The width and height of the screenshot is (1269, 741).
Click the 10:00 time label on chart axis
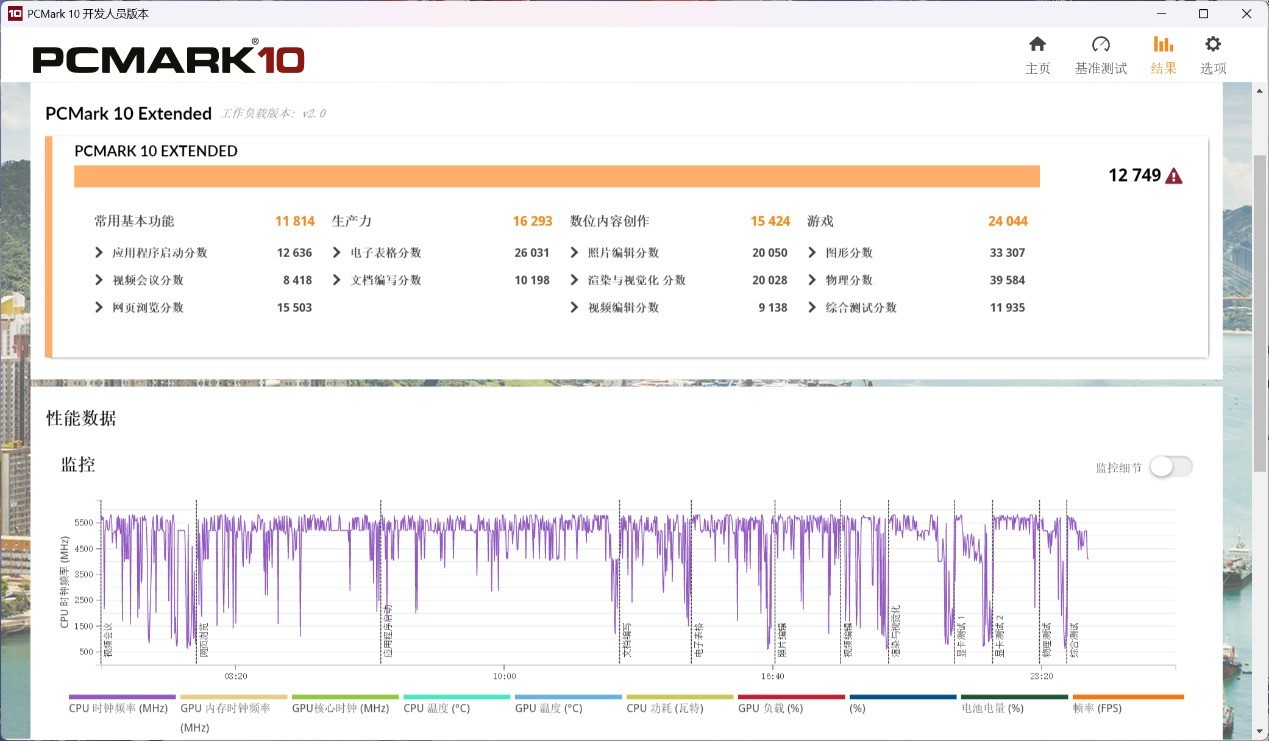tap(503, 676)
